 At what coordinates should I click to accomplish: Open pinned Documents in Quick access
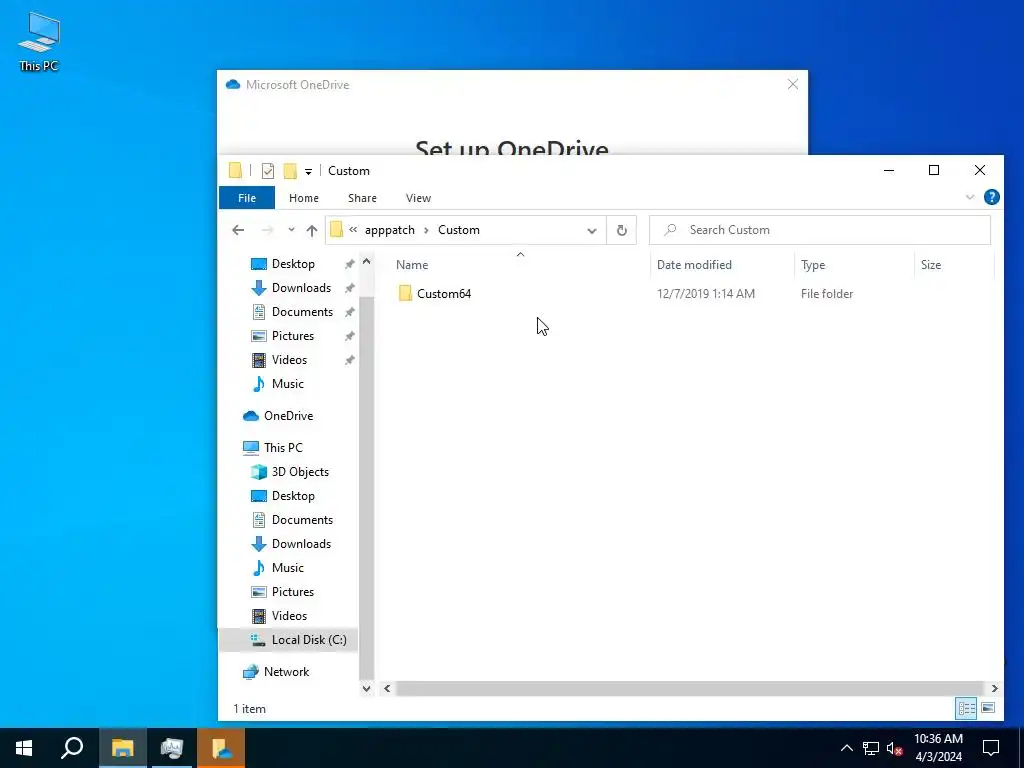(302, 312)
